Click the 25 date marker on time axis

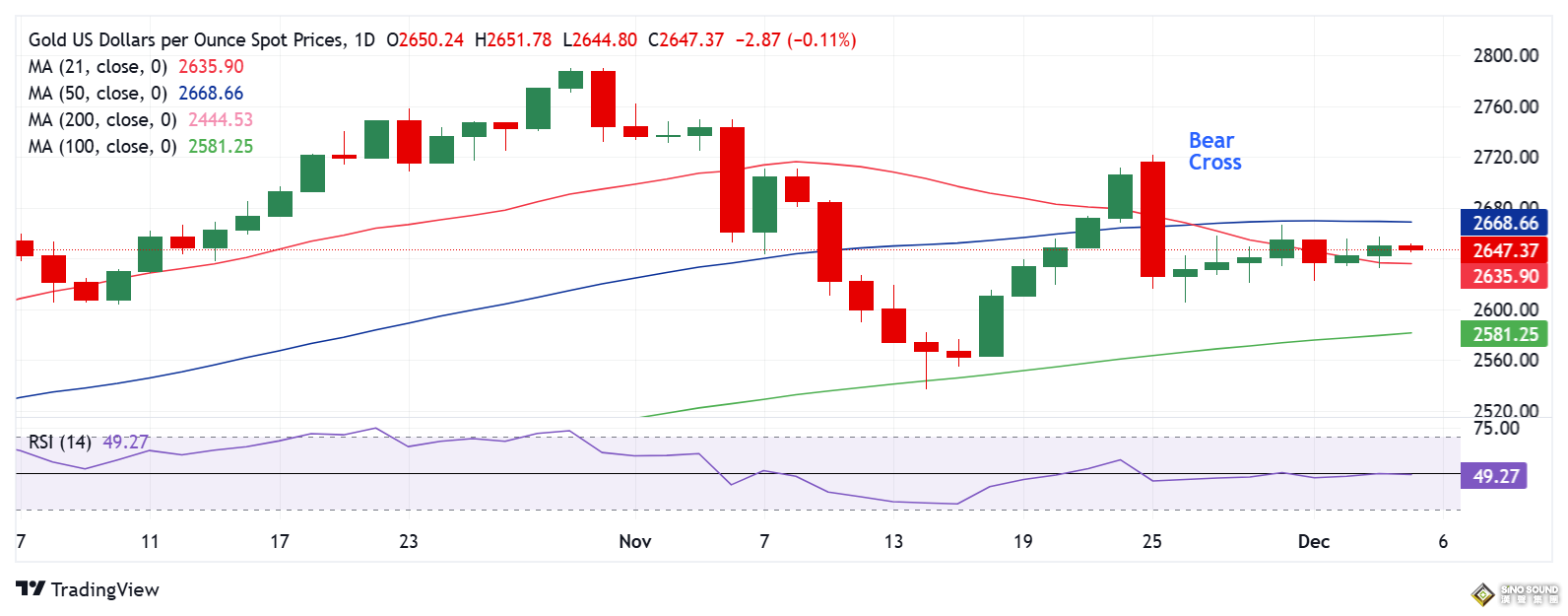(1151, 541)
